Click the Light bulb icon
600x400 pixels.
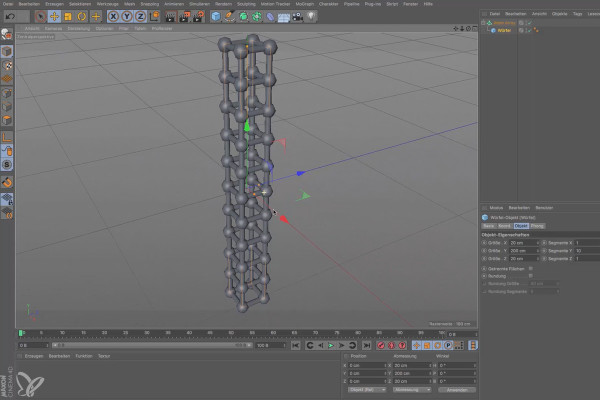tap(311, 16)
